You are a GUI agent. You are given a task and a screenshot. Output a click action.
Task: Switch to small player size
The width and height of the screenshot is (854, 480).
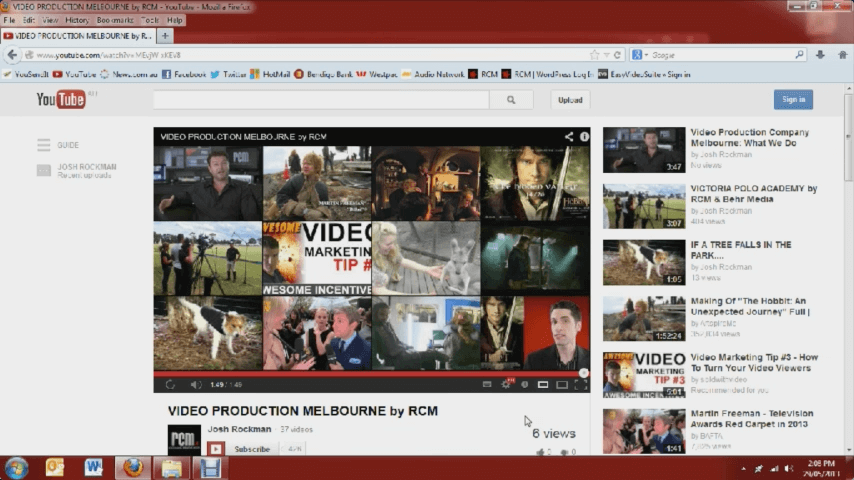[543, 385]
